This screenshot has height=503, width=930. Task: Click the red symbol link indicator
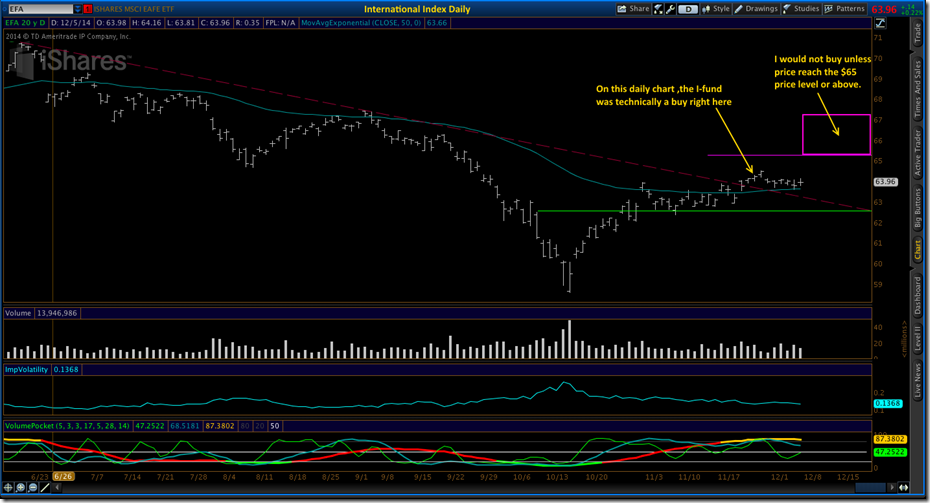pyautogui.click(x=88, y=9)
